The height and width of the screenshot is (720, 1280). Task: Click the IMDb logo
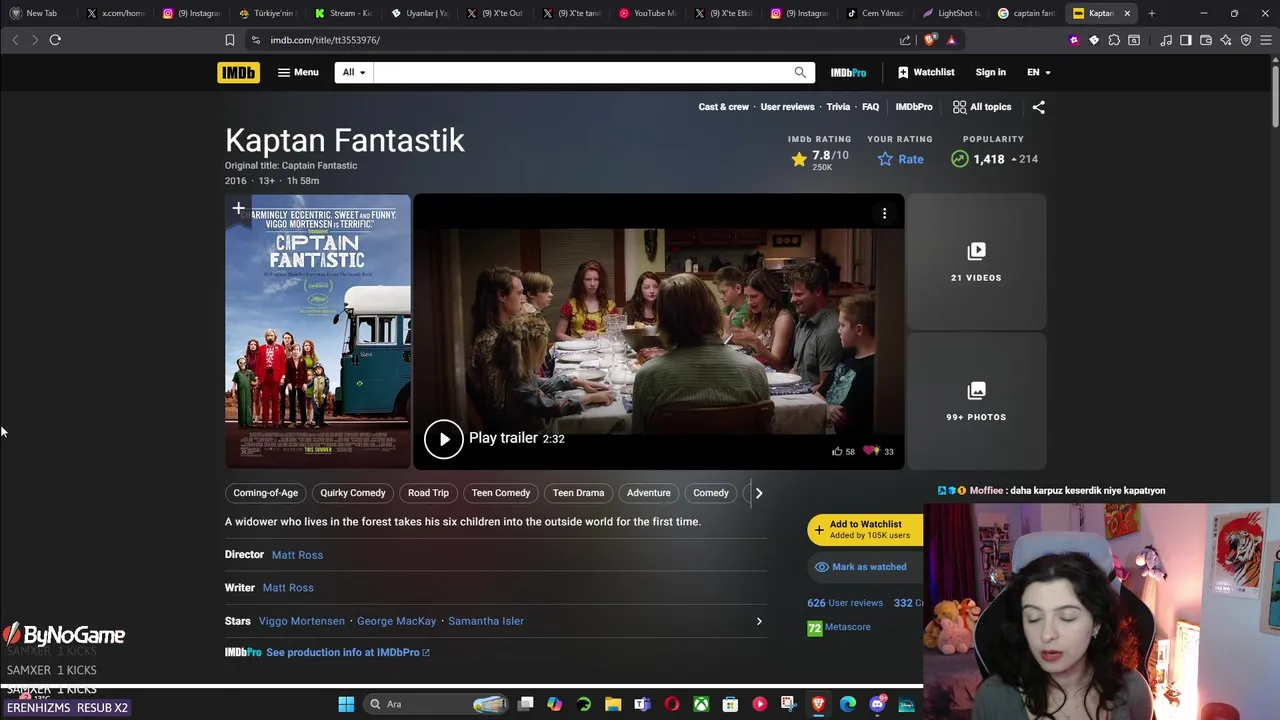(x=238, y=72)
